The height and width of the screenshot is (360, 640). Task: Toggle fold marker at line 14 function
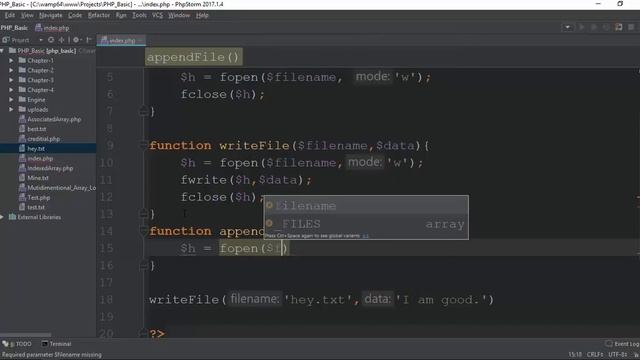pos(143,231)
